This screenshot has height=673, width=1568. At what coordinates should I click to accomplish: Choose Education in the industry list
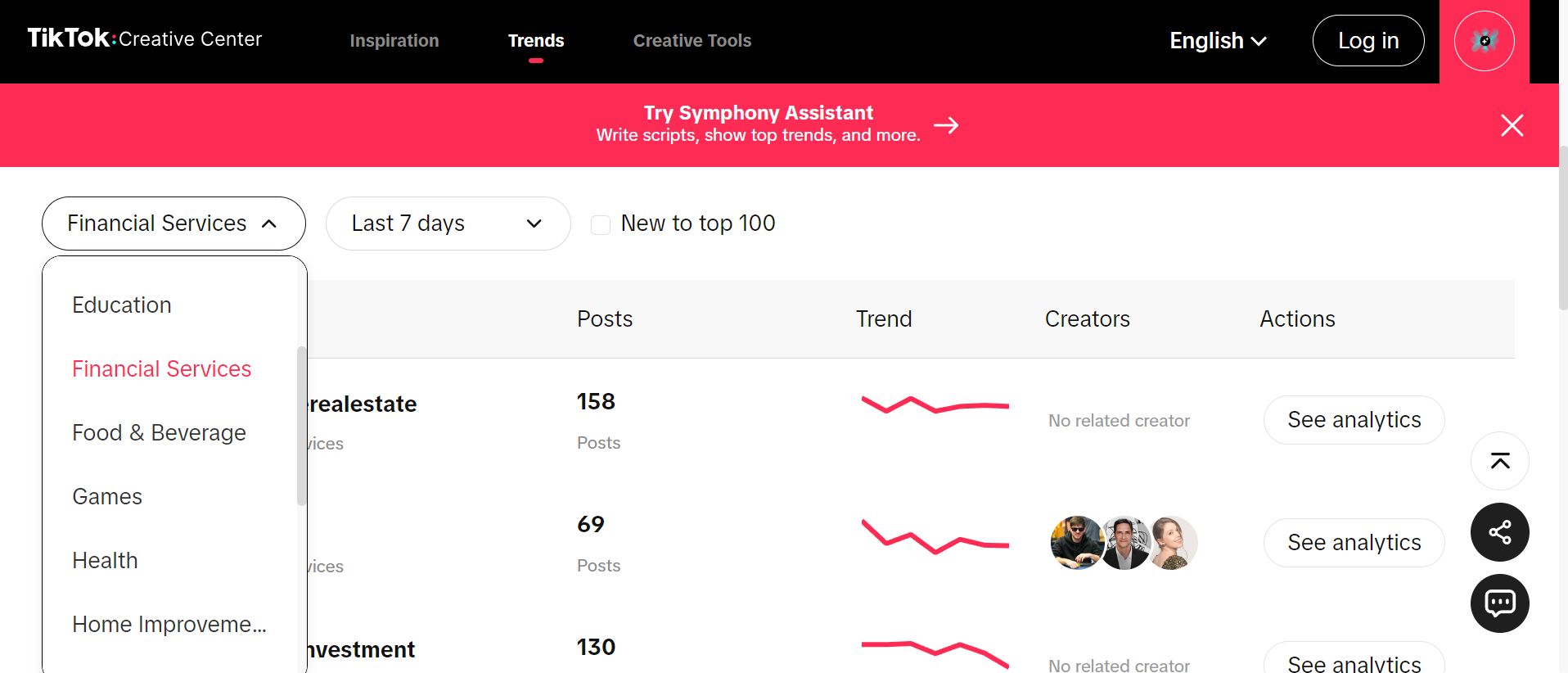(x=122, y=305)
